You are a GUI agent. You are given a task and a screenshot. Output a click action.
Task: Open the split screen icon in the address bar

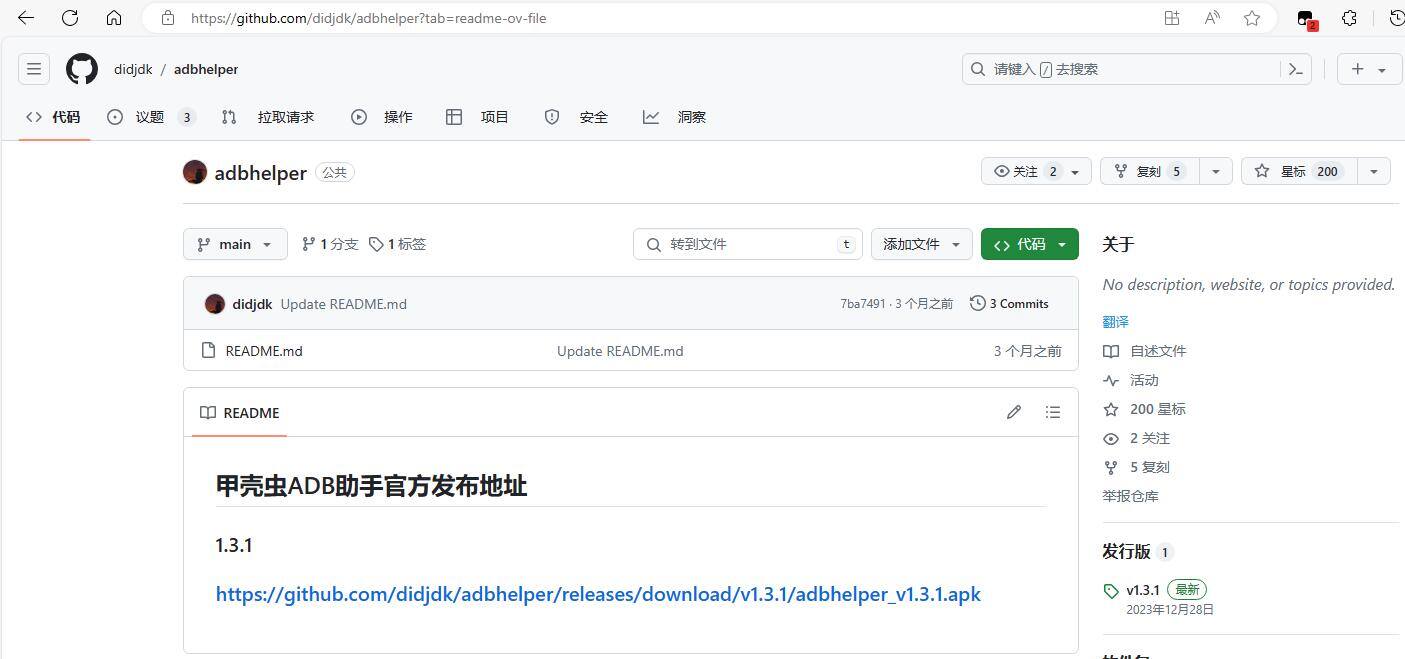coord(1172,18)
